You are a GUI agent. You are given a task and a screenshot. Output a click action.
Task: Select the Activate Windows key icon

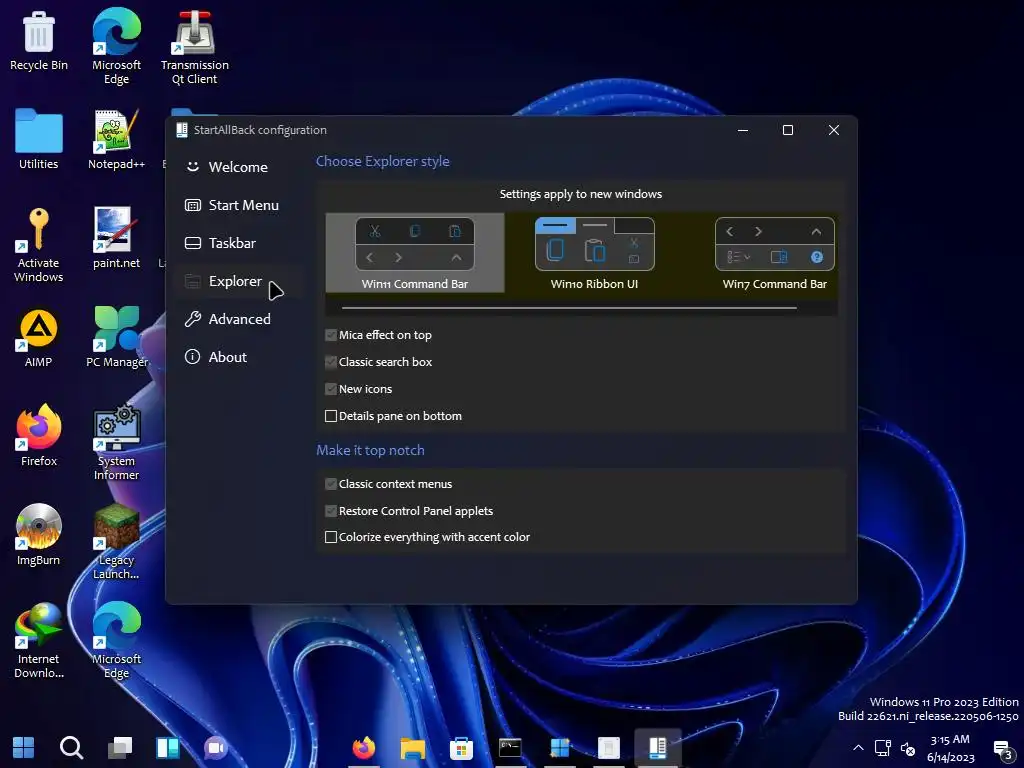point(39,246)
